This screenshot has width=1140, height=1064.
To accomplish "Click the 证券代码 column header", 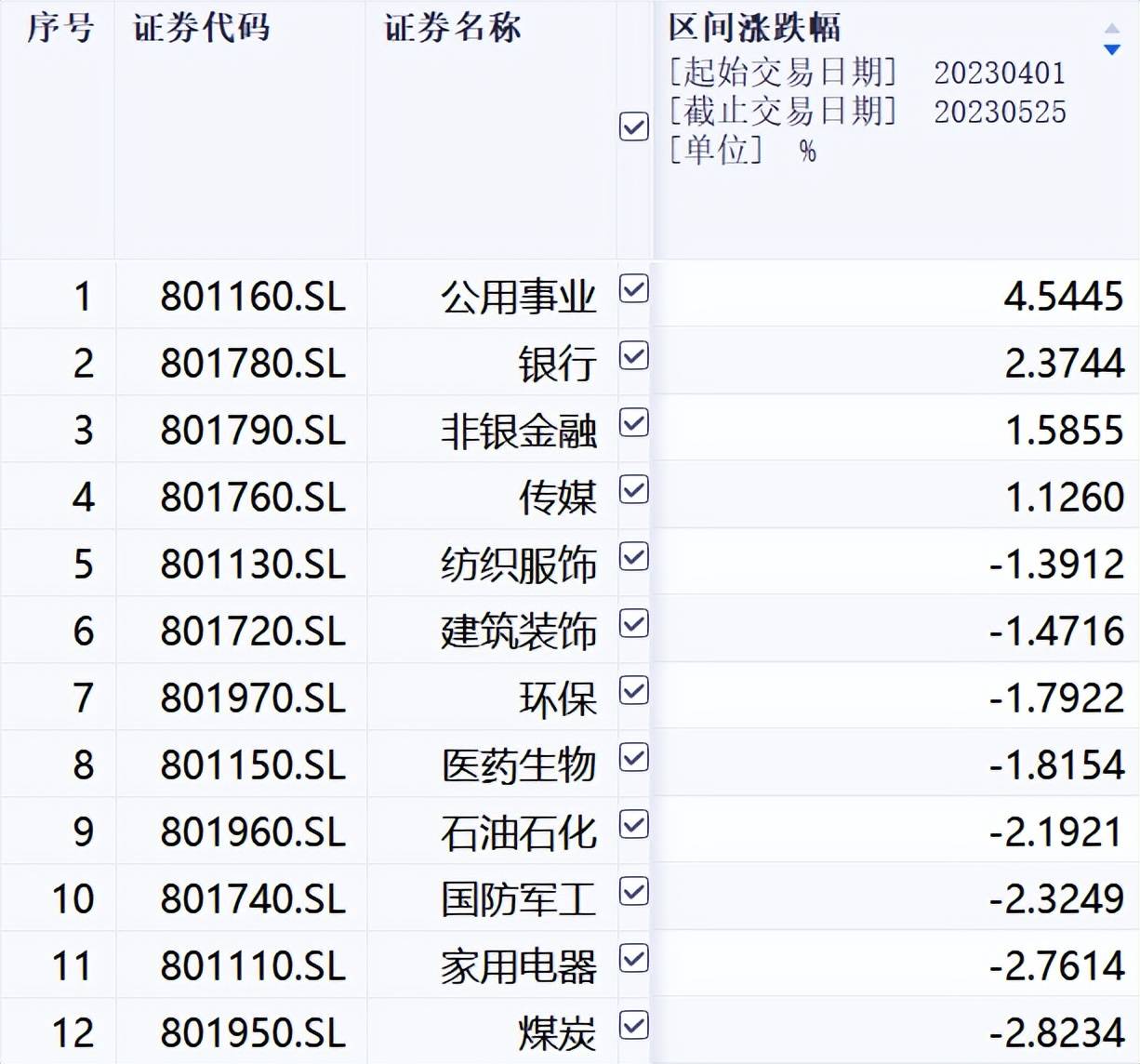I will point(202,28).
